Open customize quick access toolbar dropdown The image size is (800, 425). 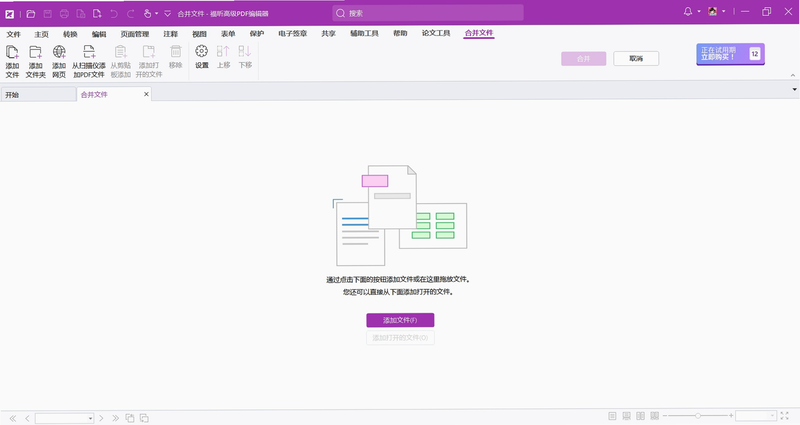pos(167,14)
